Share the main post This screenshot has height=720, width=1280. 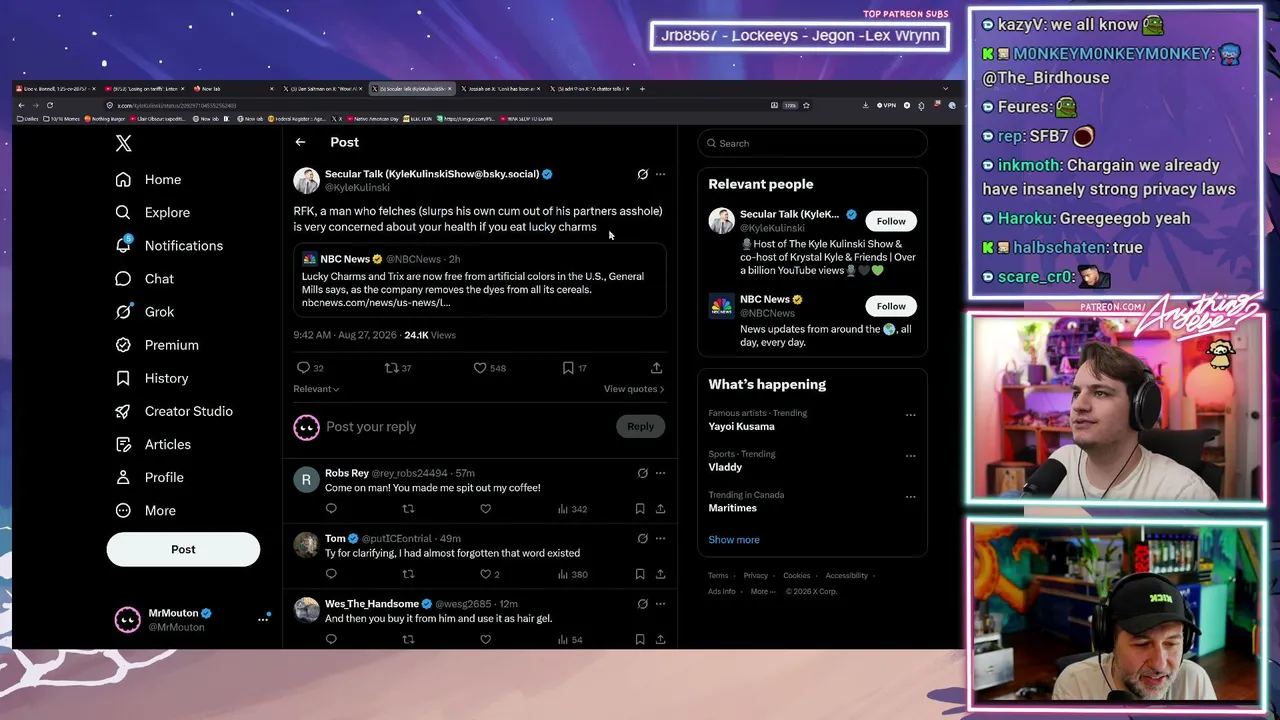[x=656, y=368]
